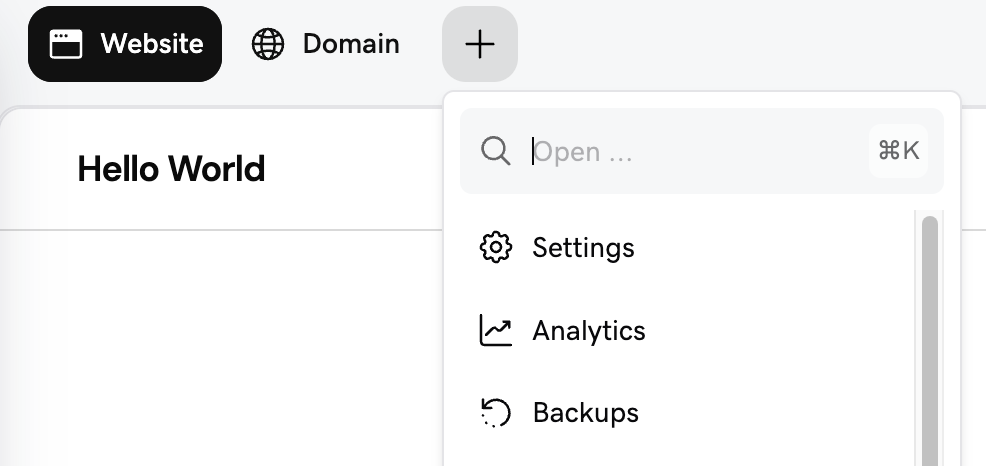The width and height of the screenshot is (986, 466).
Task: Click the Website label text
Action: [x=152, y=44]
